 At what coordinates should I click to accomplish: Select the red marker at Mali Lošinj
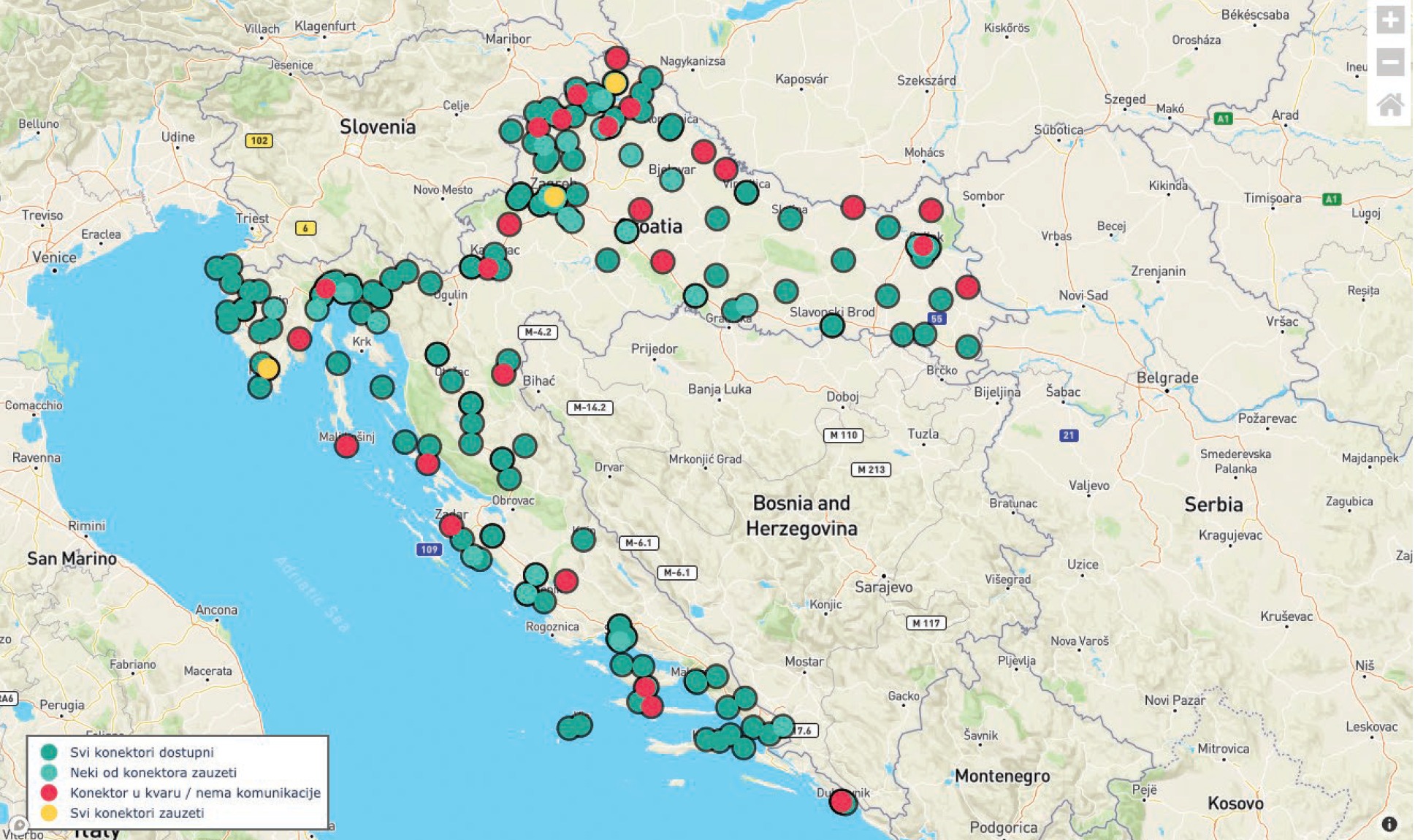click(346, 445)
